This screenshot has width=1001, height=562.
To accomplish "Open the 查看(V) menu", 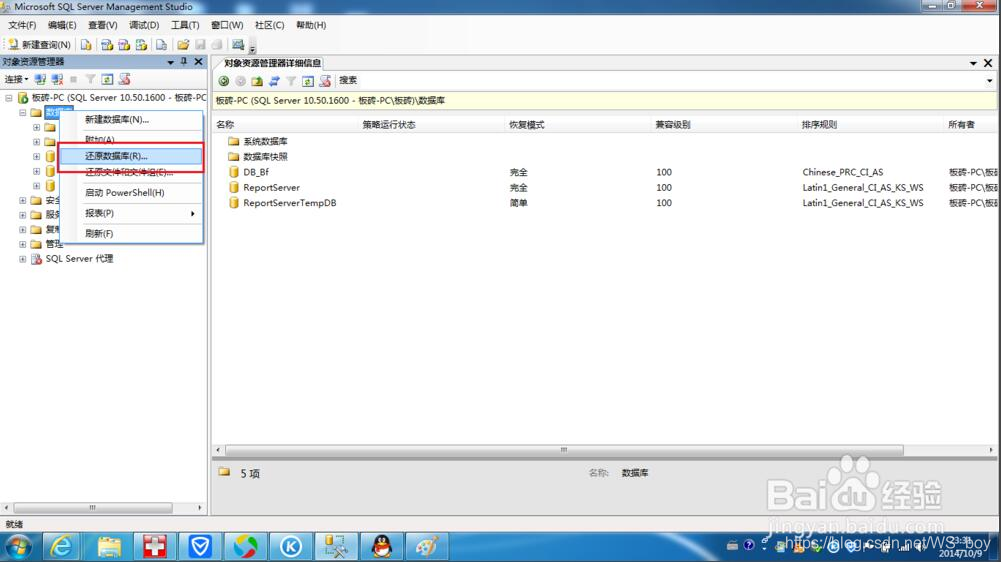I will [x=103, y=25].
